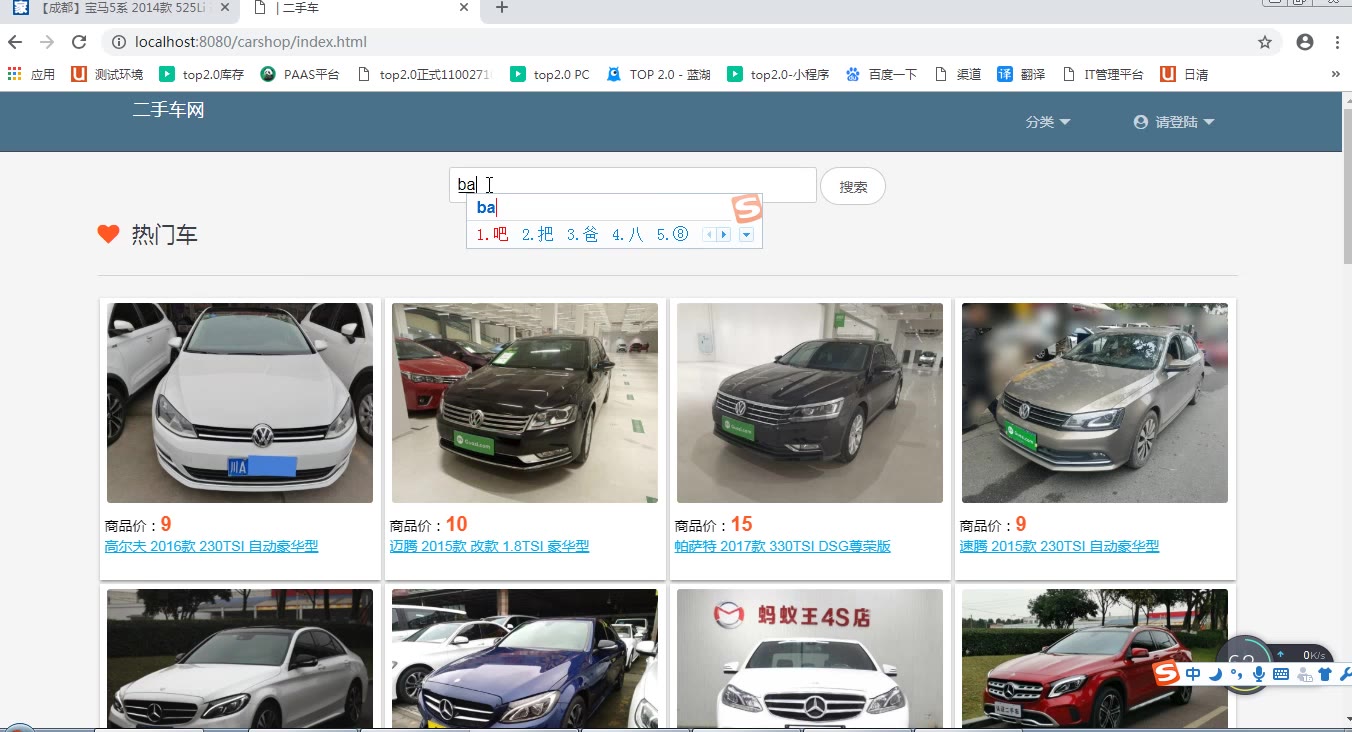Viewport: 1352px width, 732px height.
Task: Toggle the moon half-width/full-width mode icon
Action: click(1215, 674)
